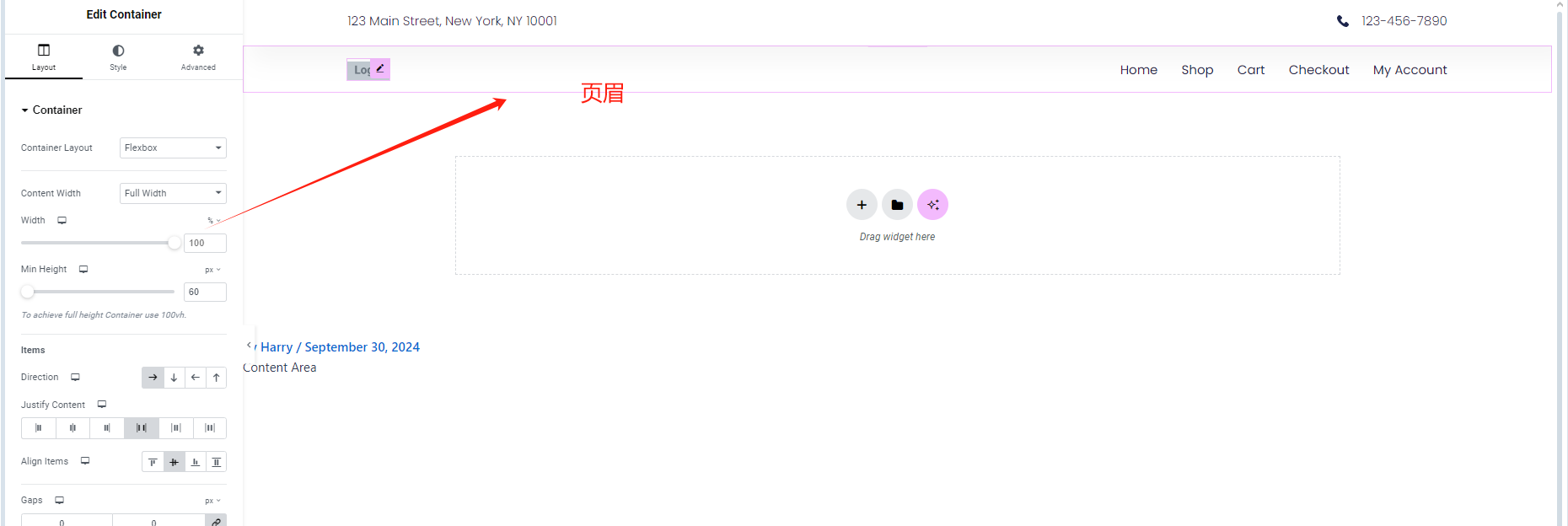
Task: Align items to end (bottom)
Action: [x=195, y=462]
